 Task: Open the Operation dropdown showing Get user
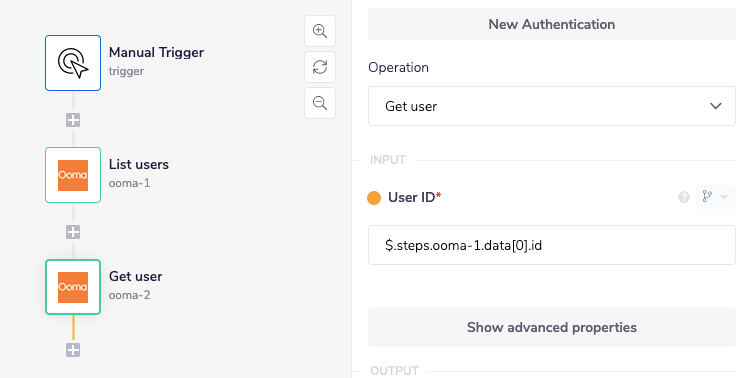(552, 106)
